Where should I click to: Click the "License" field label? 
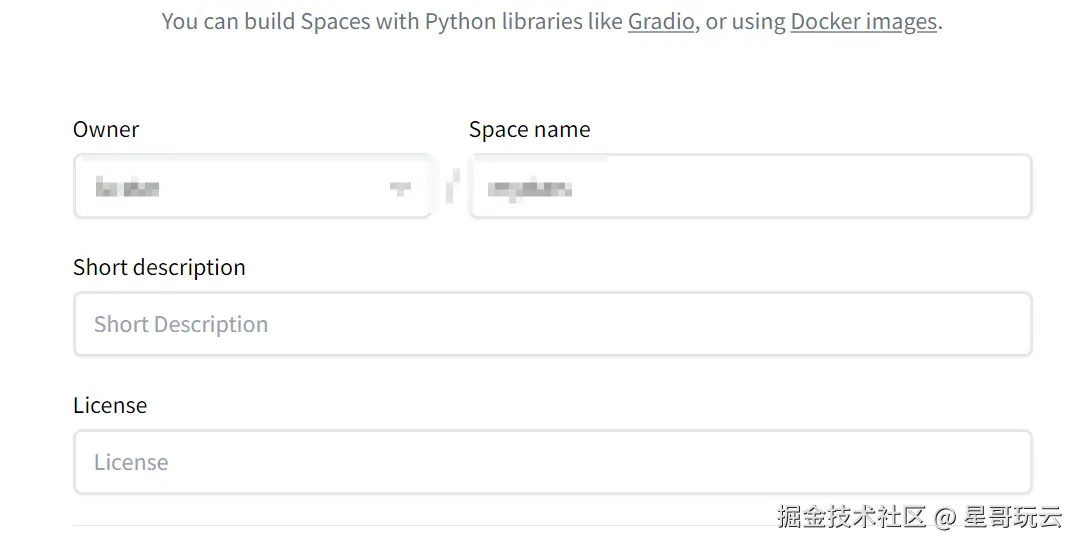tap(110, 405)
